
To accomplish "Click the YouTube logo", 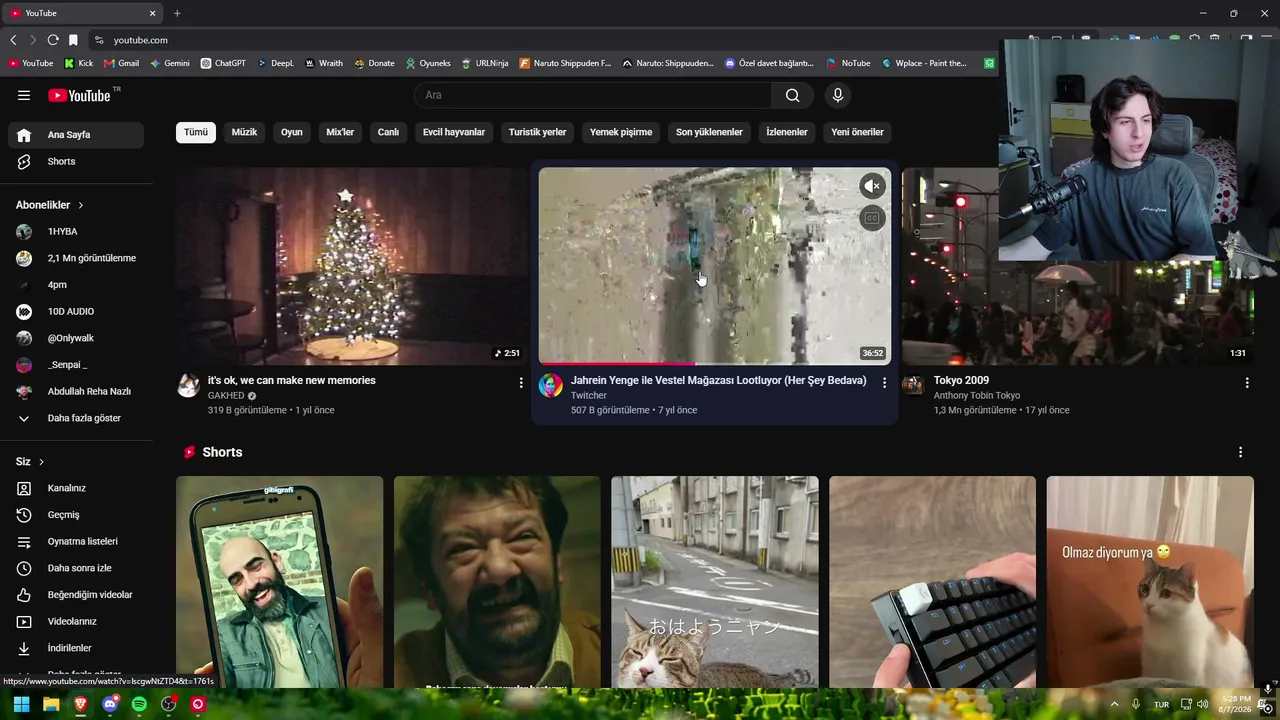I will click(80, 95).
